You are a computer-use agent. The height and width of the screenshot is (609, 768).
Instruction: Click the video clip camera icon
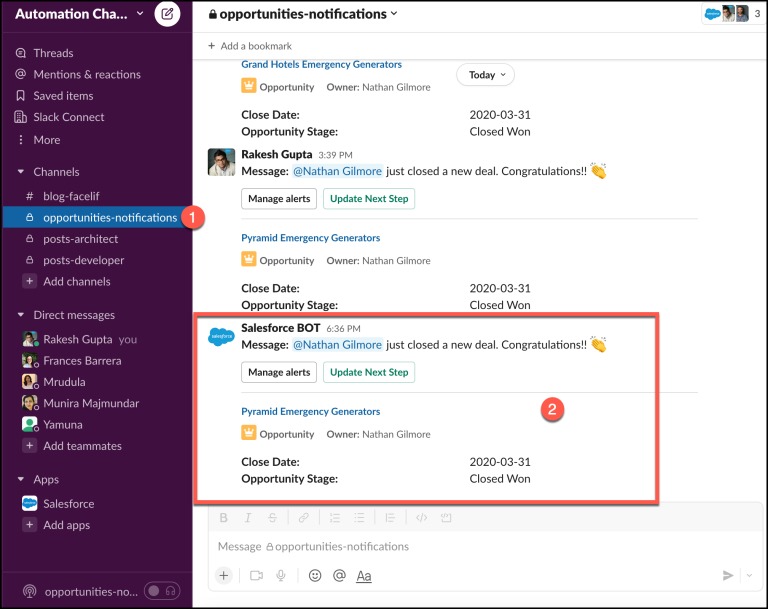pos(257,576)
